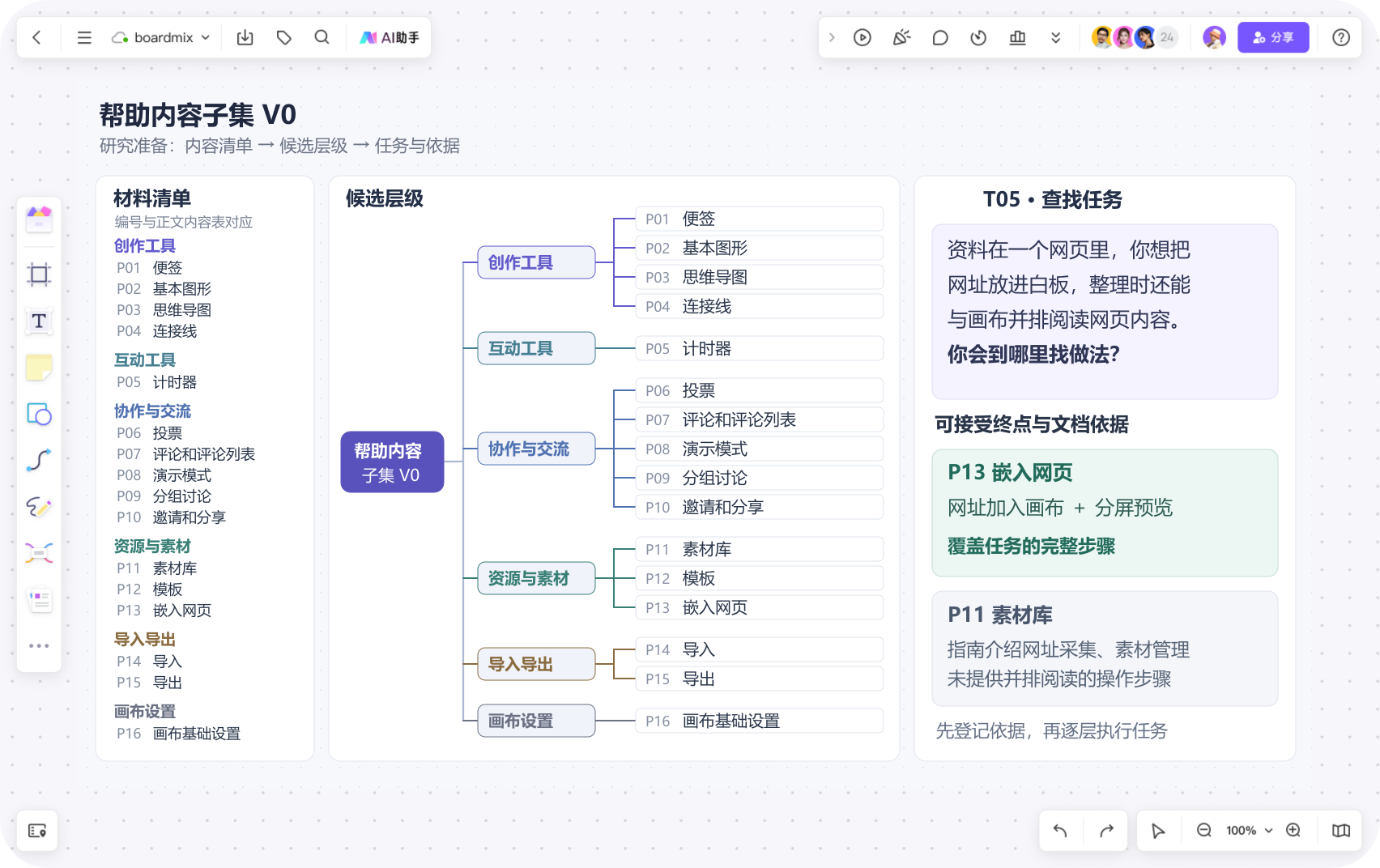This screenshot has width=1380, height=868.
Task: Click the P11 素材库 grey evidence card
Action: [1105, 649]
